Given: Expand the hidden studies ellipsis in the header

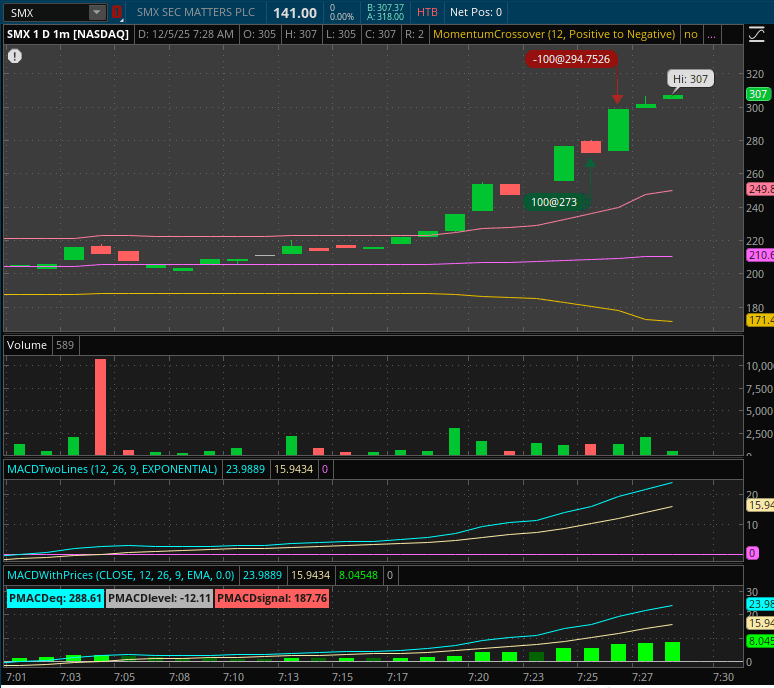Looking at the screenshot, I should 711,34.
